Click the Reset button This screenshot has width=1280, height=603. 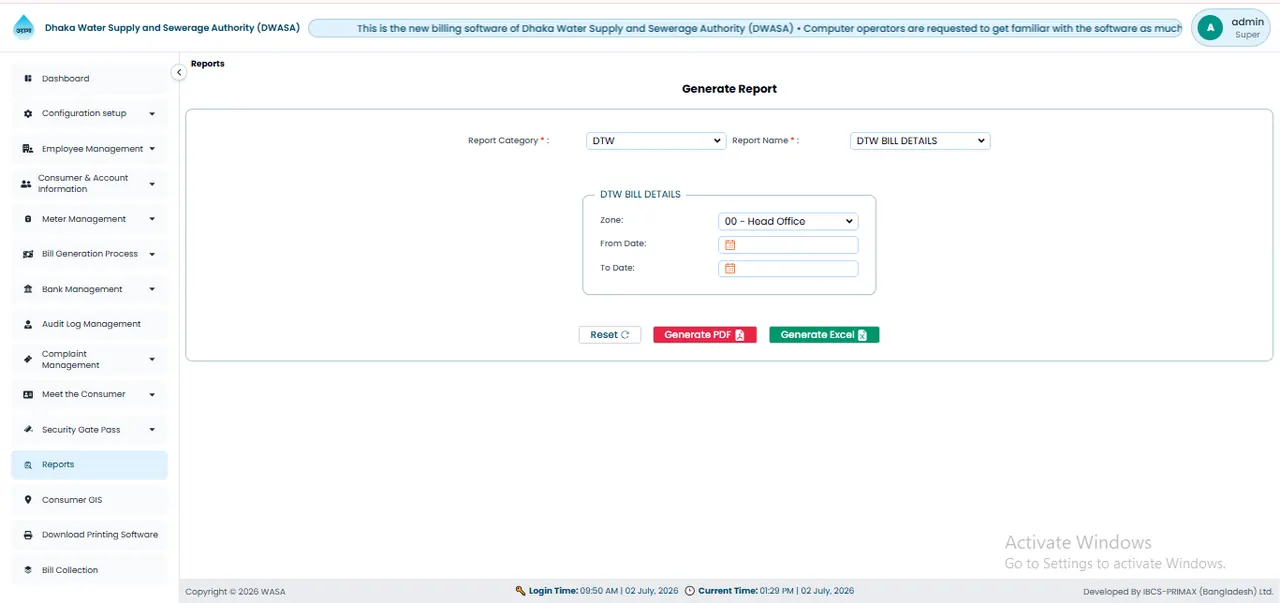point(610,335)
